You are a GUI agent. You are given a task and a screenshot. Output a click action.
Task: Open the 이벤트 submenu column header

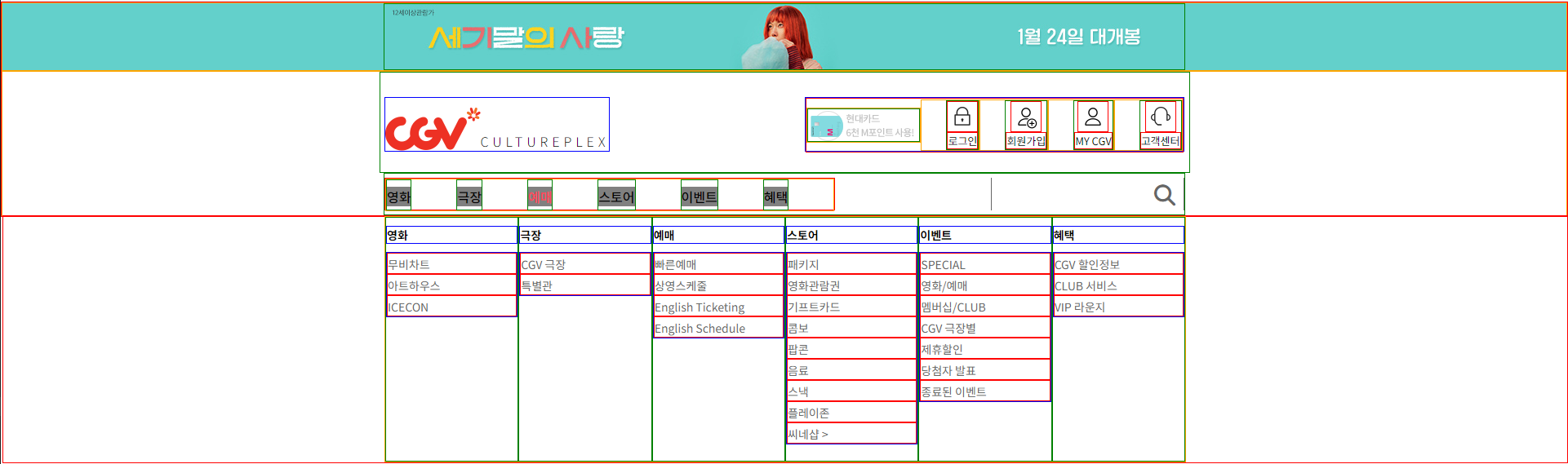click(985, 235)
